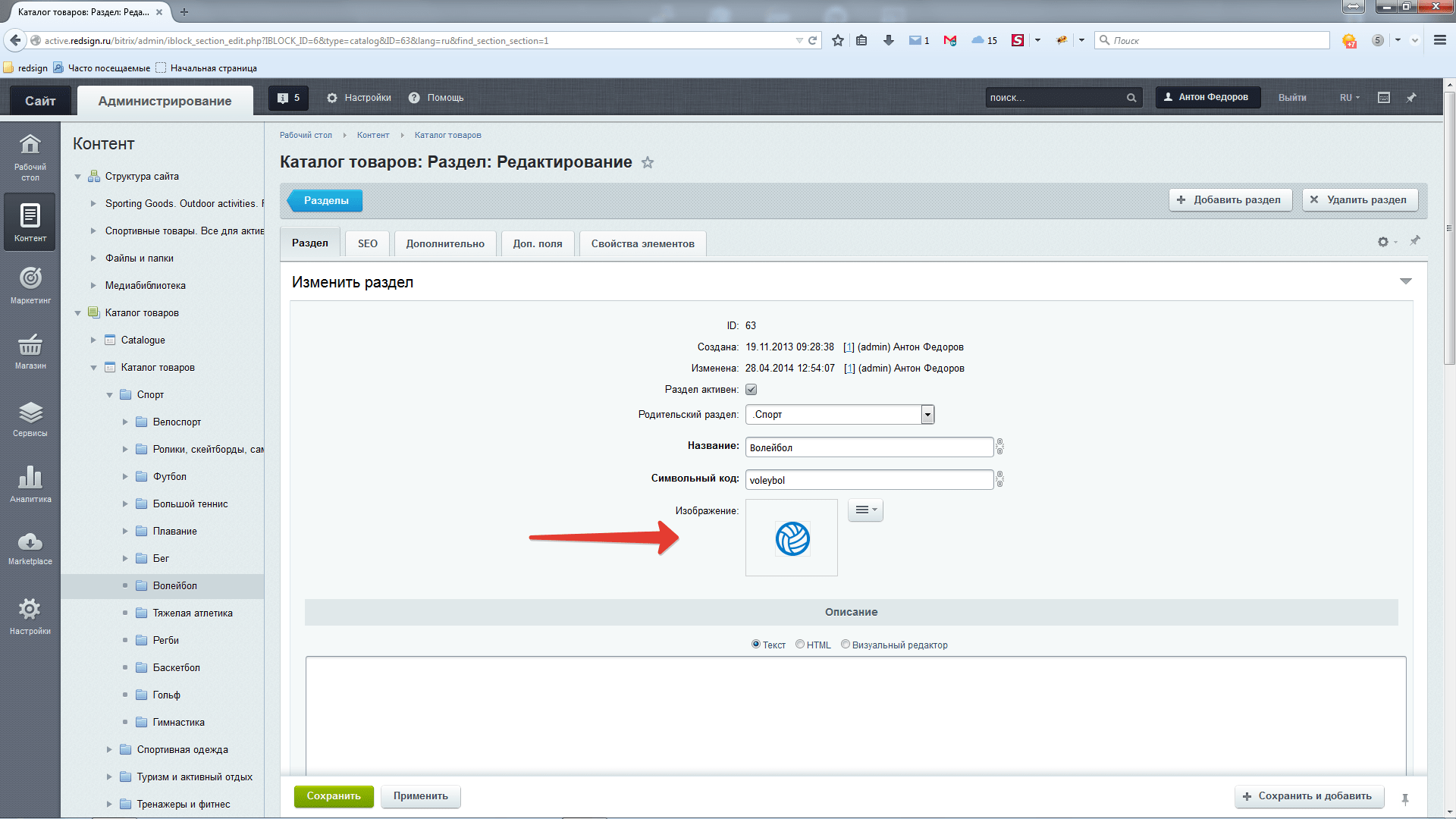Toggle the keyboard layout panel icon
The width and height of the screenshot is (1456, 819).
pos(1384,98)
